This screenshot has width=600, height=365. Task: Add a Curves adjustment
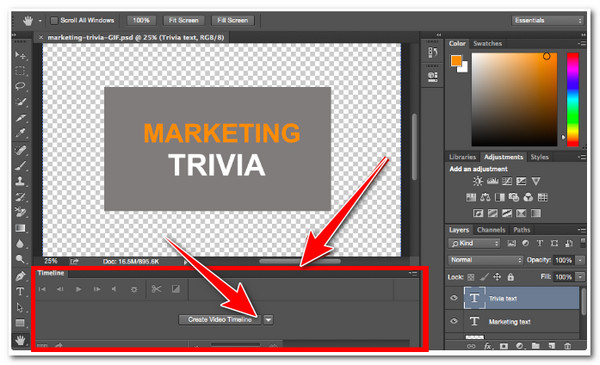click(507, 181)
